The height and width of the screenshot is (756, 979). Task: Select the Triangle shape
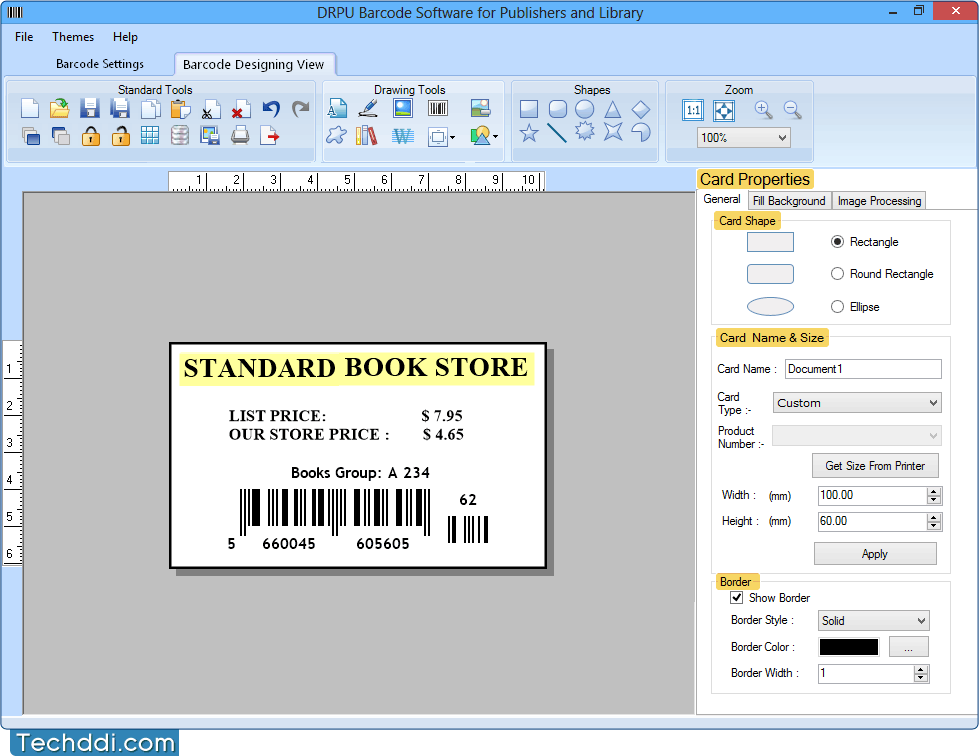point(612,109)
